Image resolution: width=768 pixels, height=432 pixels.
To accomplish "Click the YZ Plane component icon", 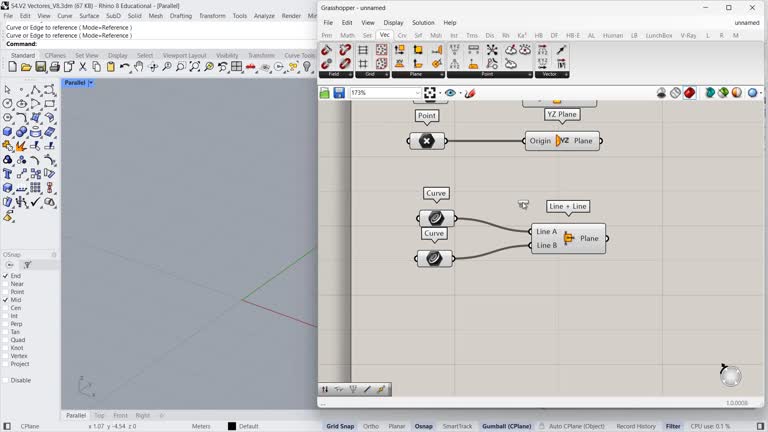I will coord(562,141).
